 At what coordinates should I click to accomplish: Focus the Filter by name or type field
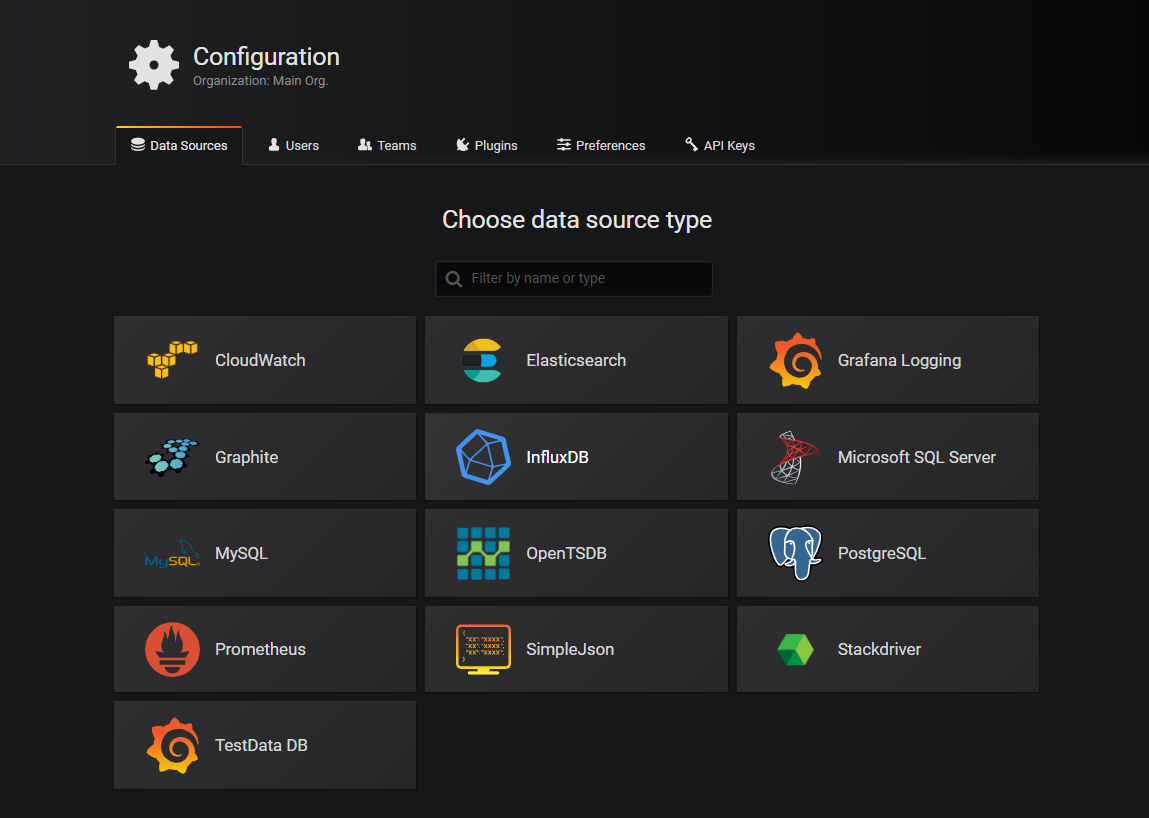tap(574, 279)
